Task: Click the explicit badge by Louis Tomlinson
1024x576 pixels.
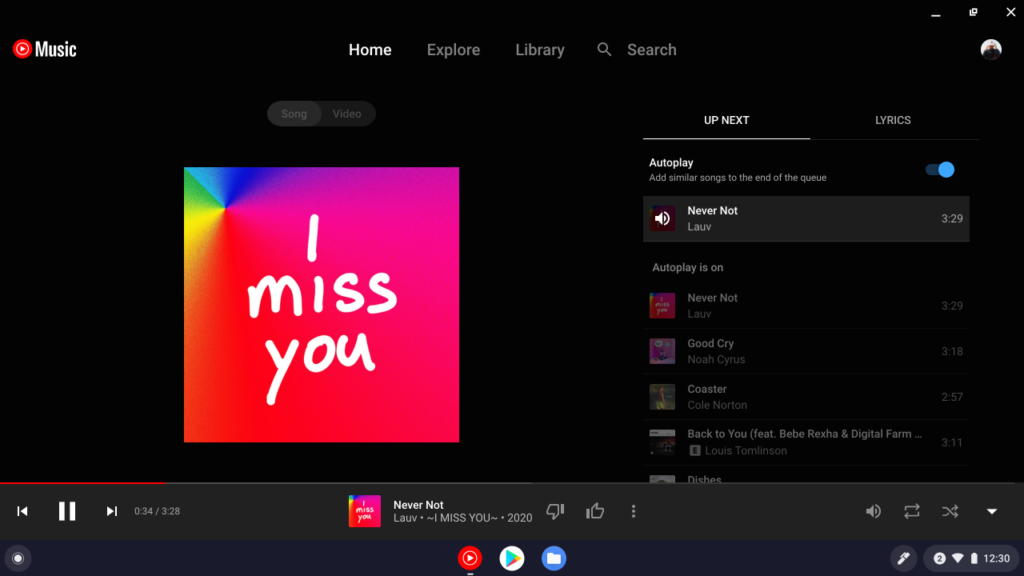Action: pos(695,451)
